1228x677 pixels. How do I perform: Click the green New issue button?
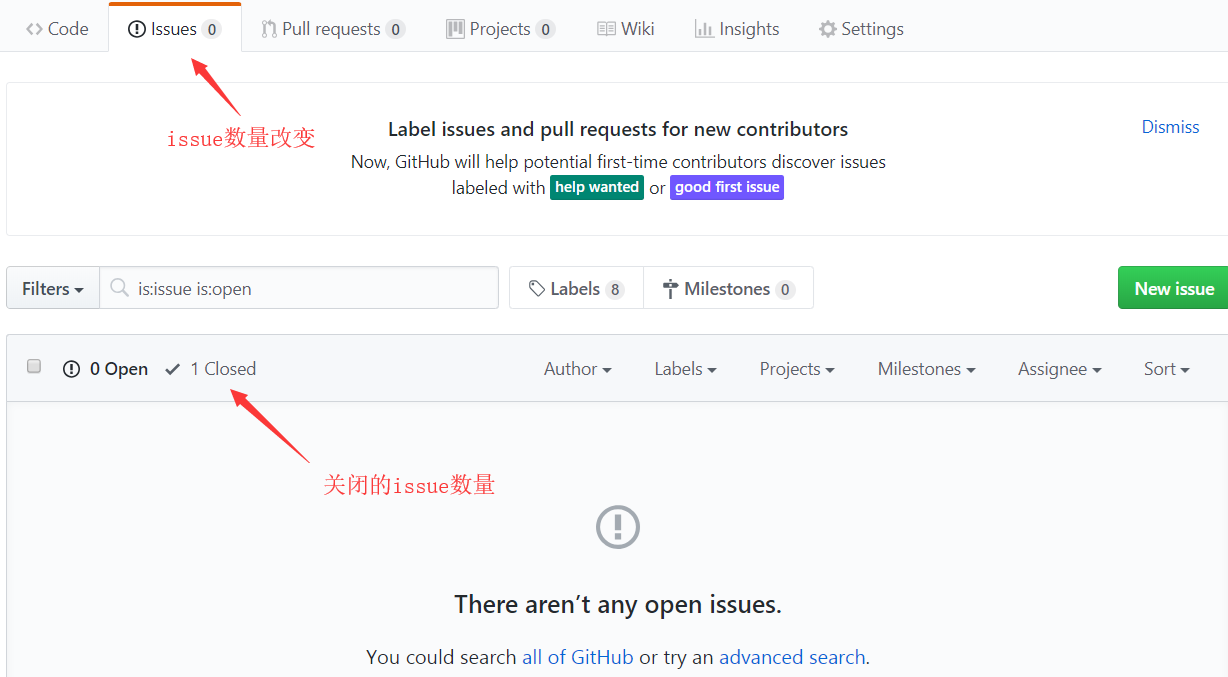pos(1173,288)
